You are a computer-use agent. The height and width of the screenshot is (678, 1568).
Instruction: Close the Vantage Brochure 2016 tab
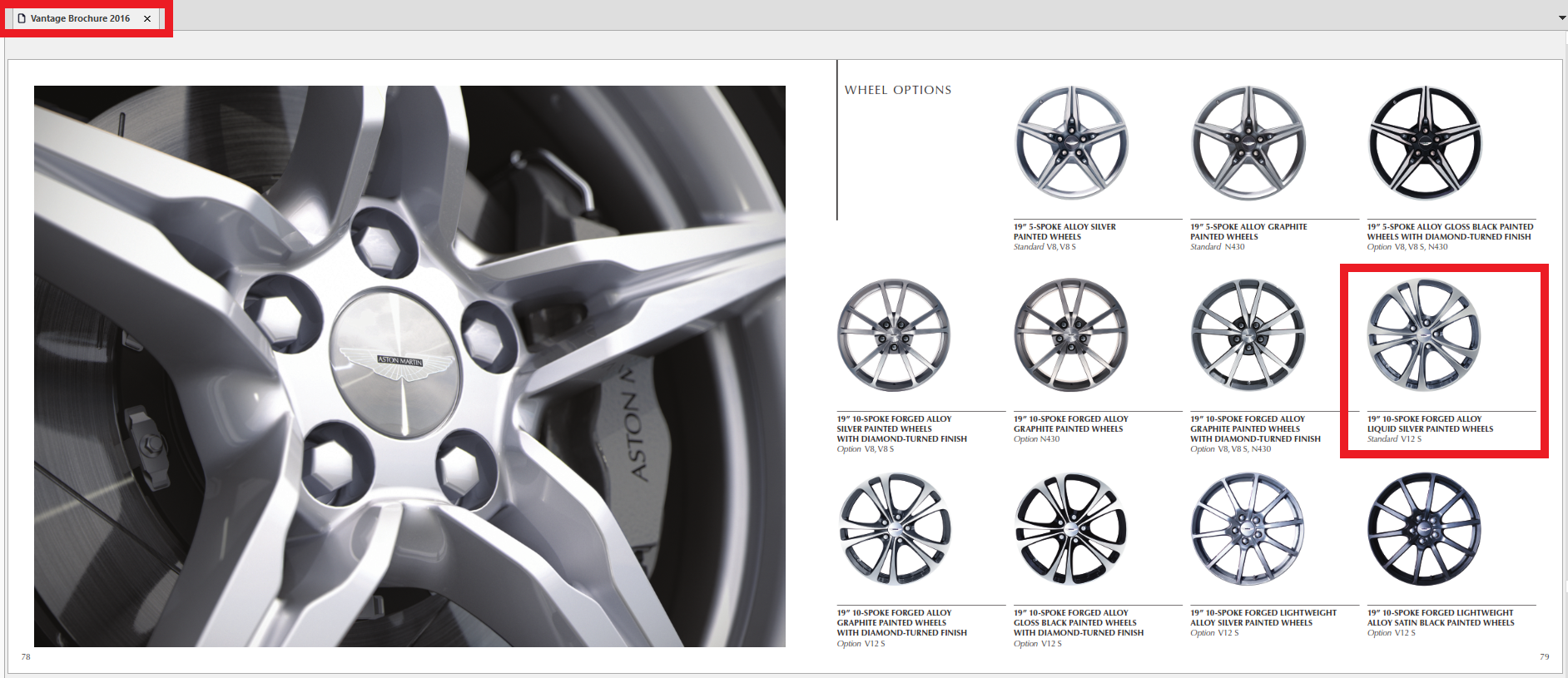pos(147,18)
